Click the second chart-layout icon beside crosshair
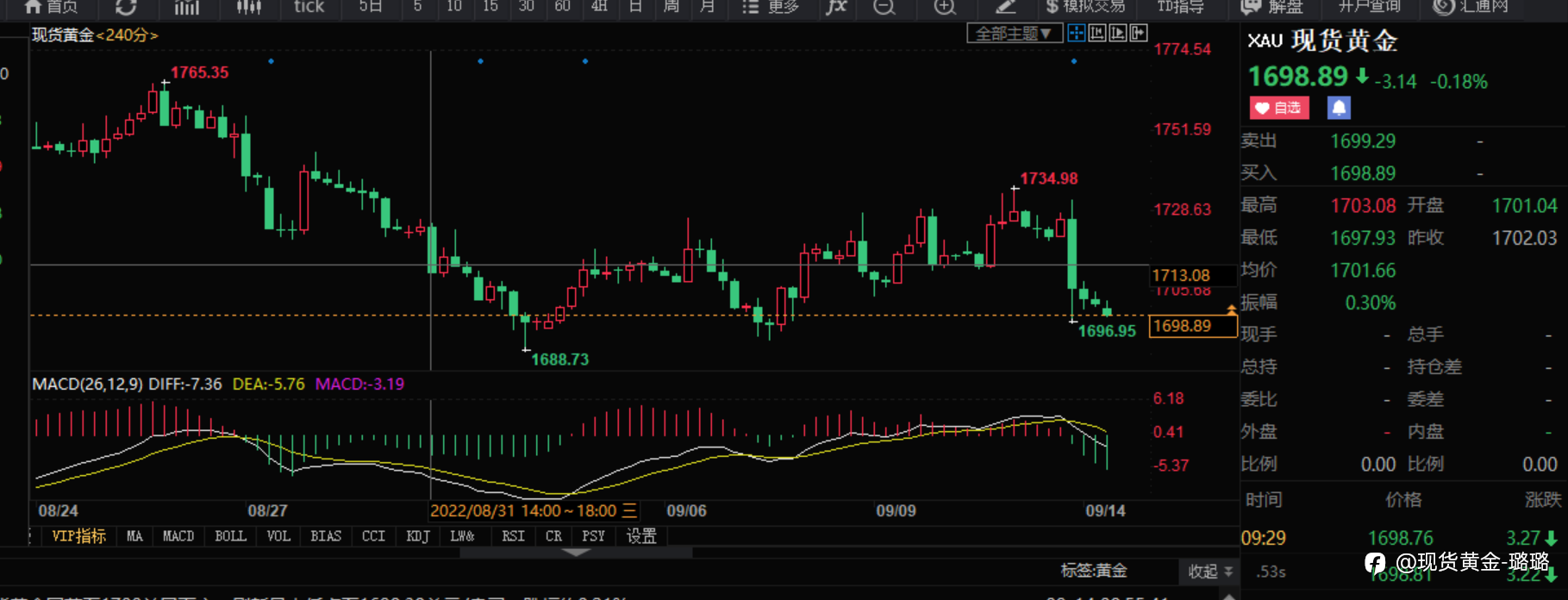Image resolution: width=1568 pixels, height=600 pixels. click(1096, 34)
